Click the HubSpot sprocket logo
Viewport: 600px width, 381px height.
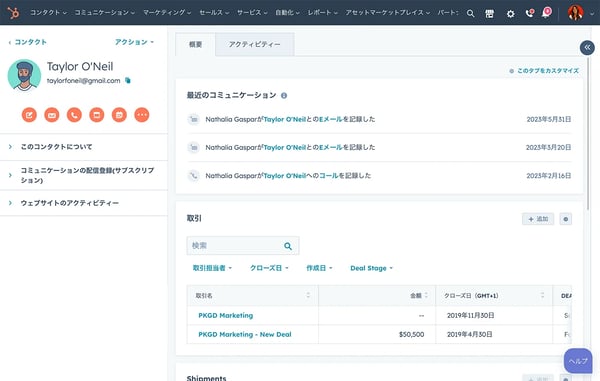click(x=13, y=13)
